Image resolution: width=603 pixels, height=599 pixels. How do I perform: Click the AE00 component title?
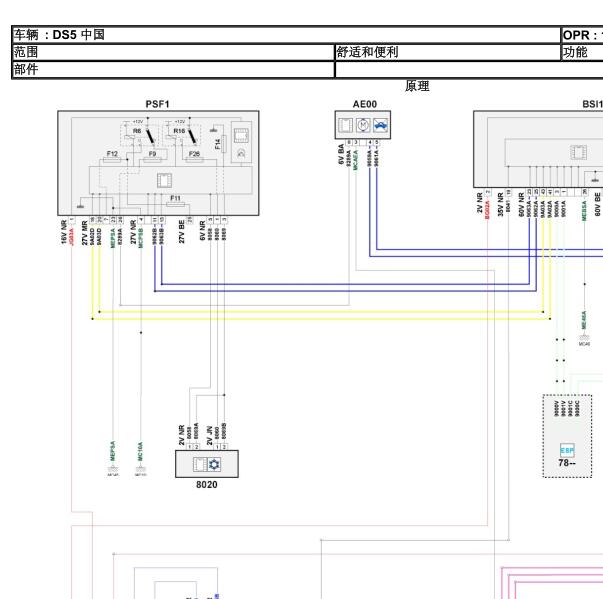tap(365, 104)
